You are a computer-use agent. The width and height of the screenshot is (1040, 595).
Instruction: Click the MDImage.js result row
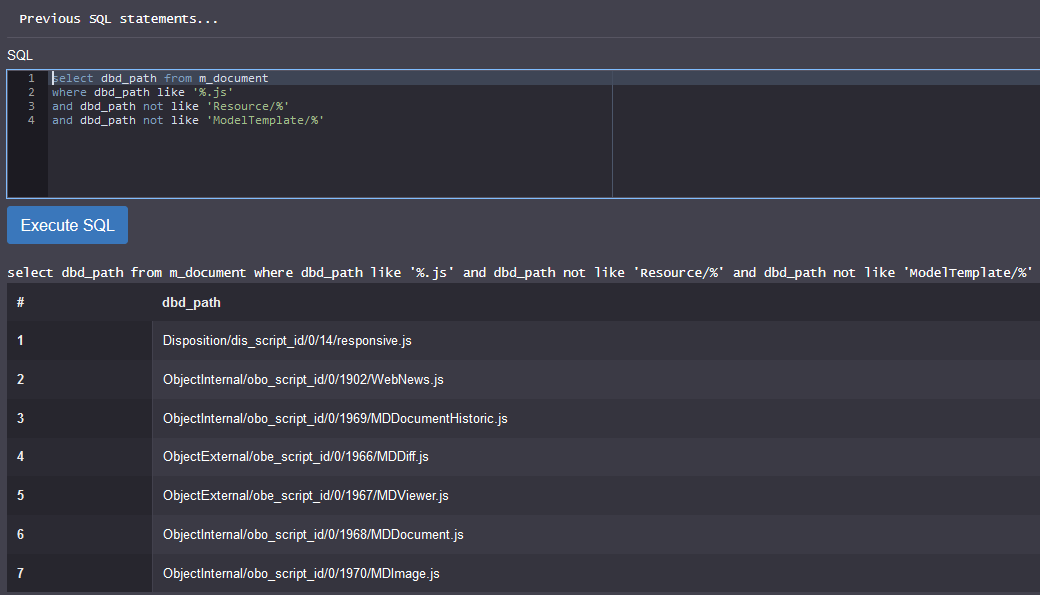[x=301, y=574]
